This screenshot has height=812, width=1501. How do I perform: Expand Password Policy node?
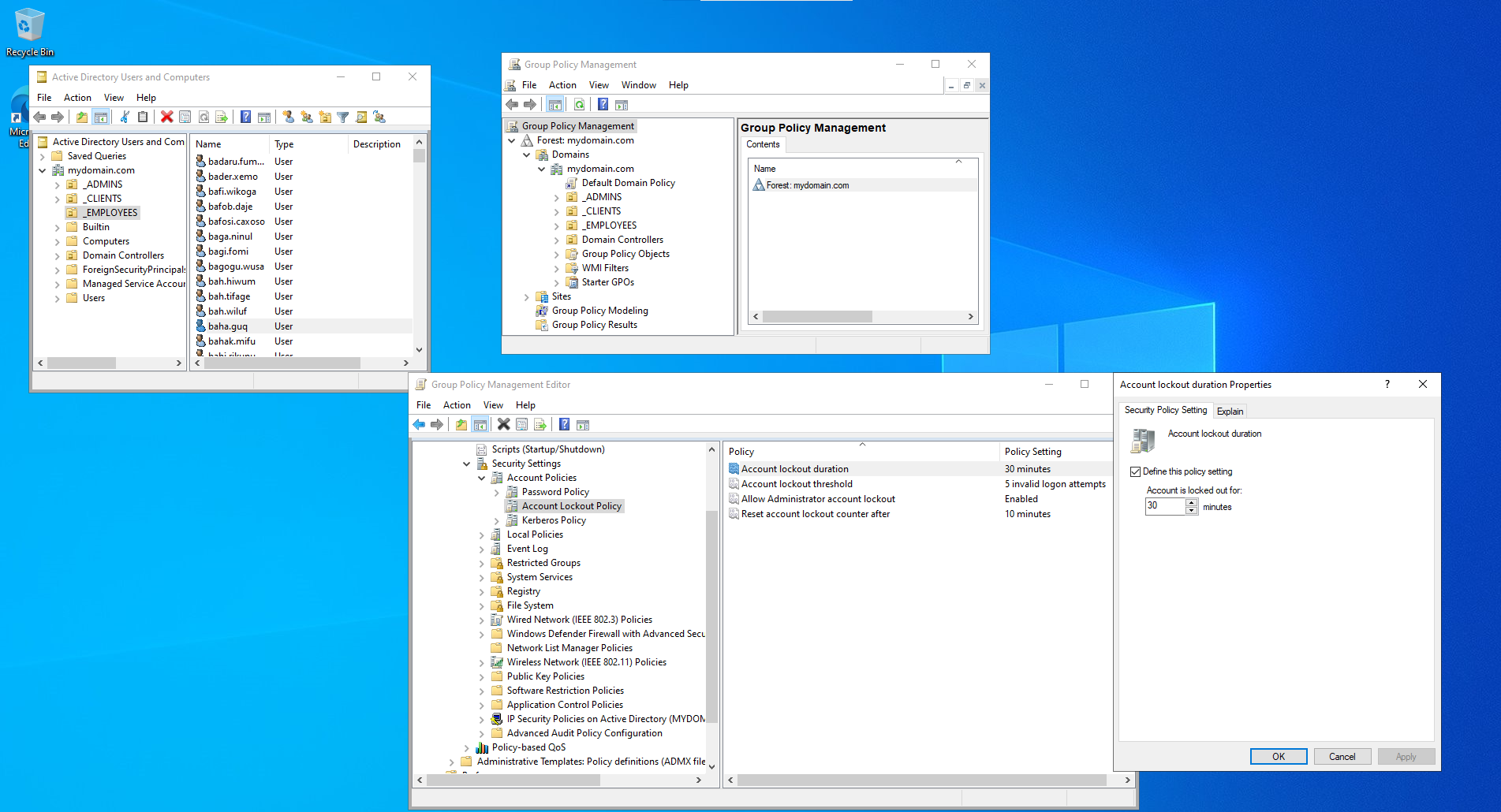click(x=496, y=493)
